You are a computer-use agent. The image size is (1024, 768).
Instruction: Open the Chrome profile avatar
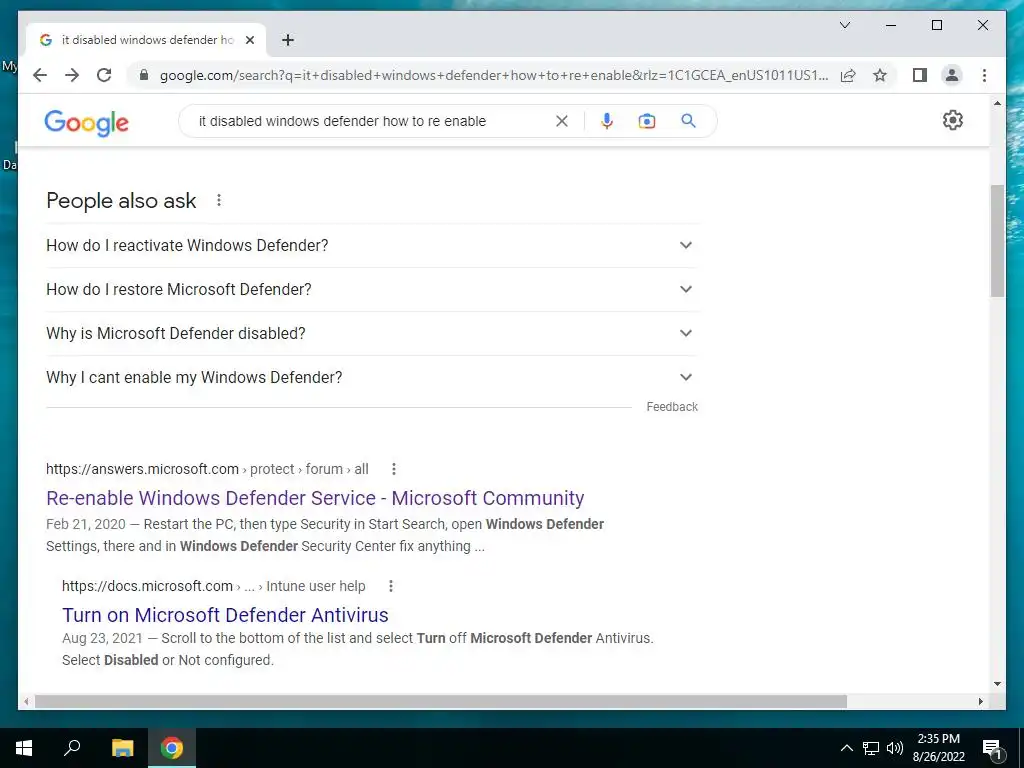tap(952, 75)
